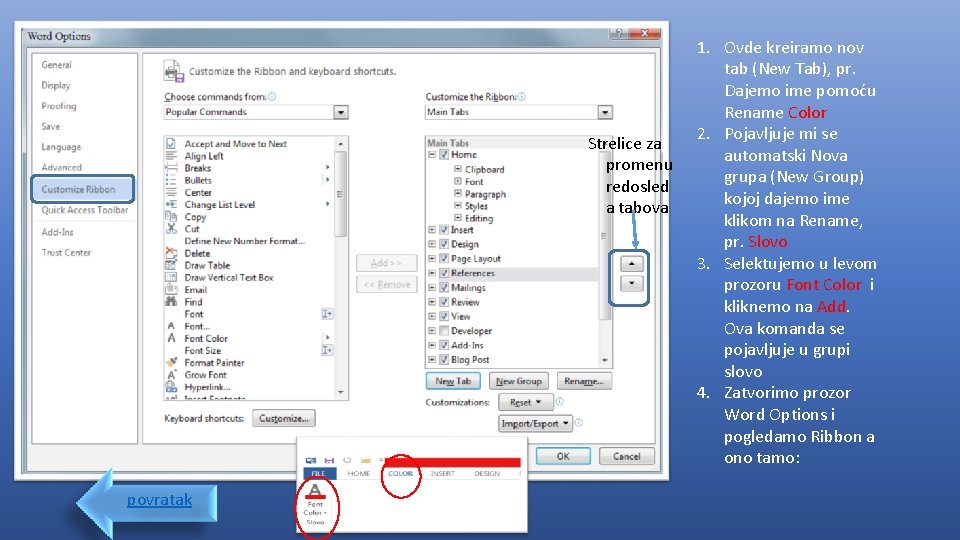Click the commands list scrollbar thumb
The image size is (960, 540).
[340, 193]
